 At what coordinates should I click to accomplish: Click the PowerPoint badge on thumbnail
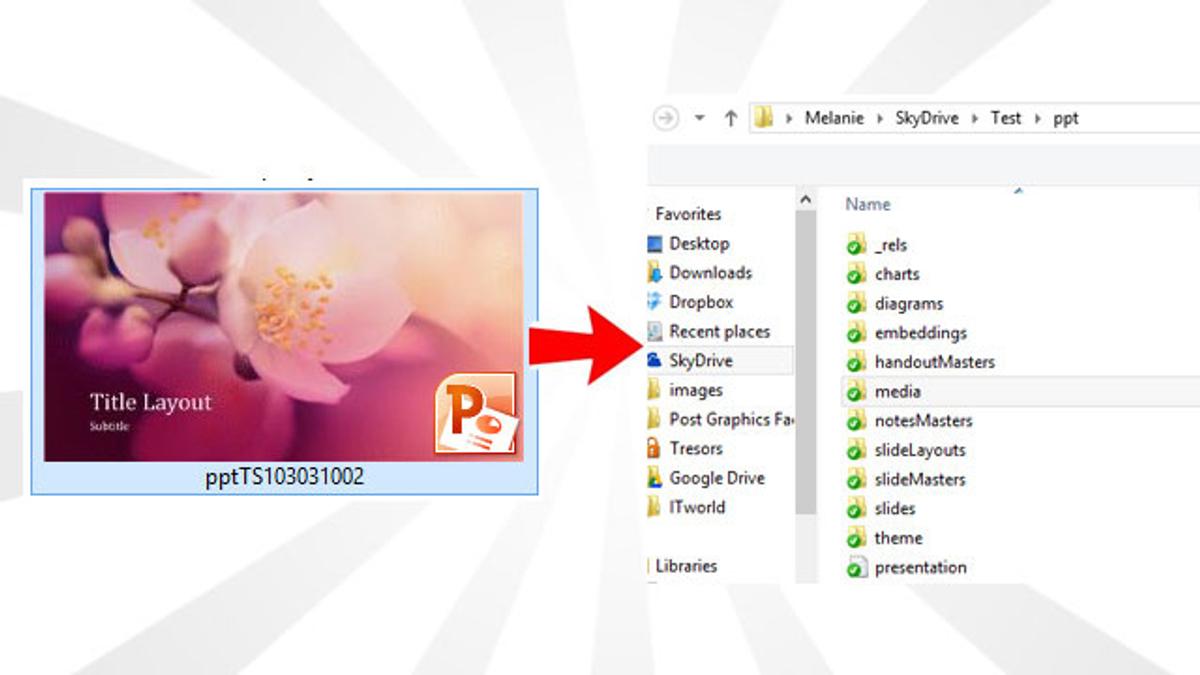476,414
